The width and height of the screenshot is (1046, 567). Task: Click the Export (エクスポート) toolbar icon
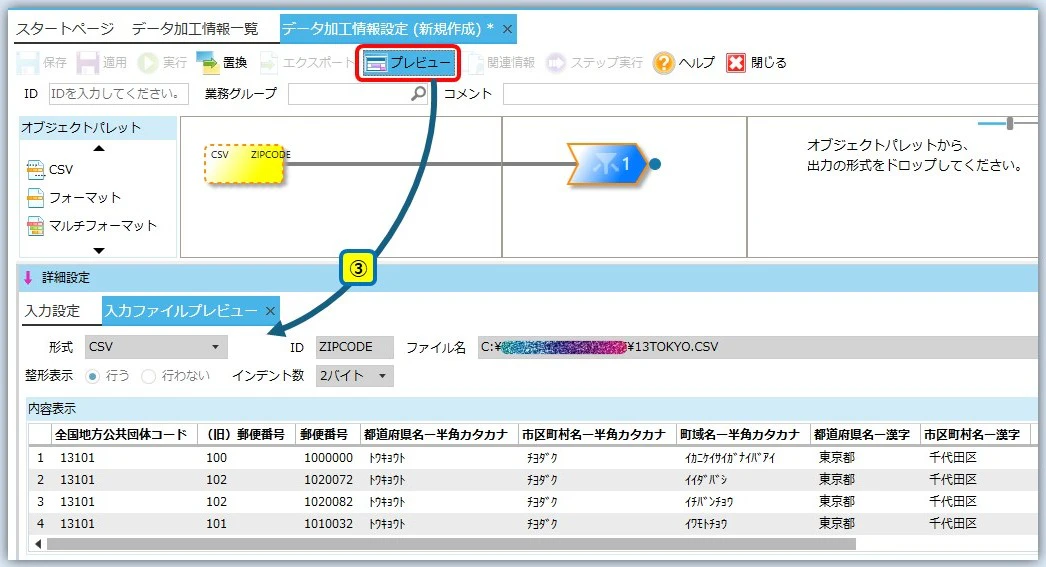click(268, 63)
